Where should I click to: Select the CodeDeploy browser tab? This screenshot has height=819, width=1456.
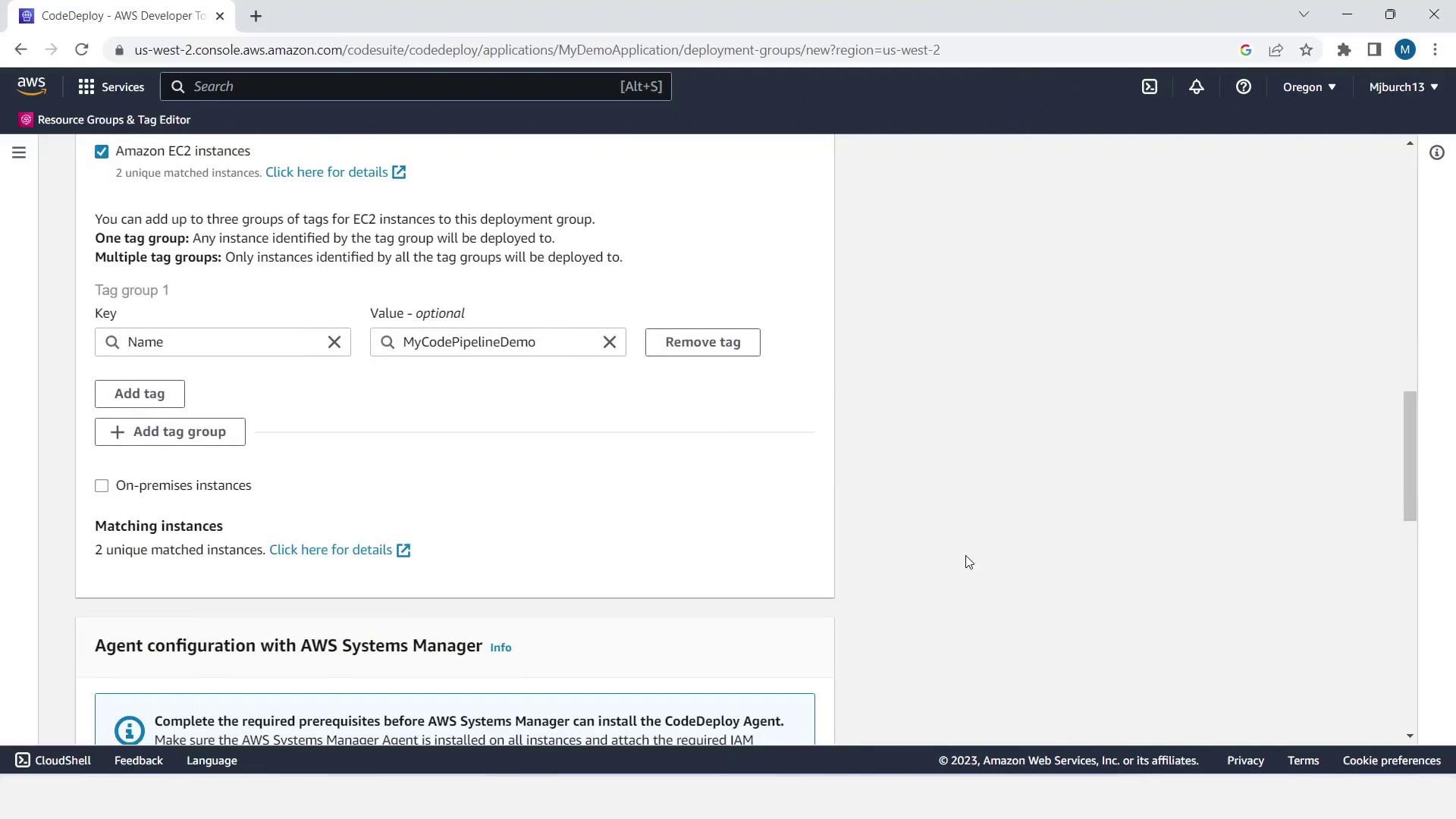121,16
